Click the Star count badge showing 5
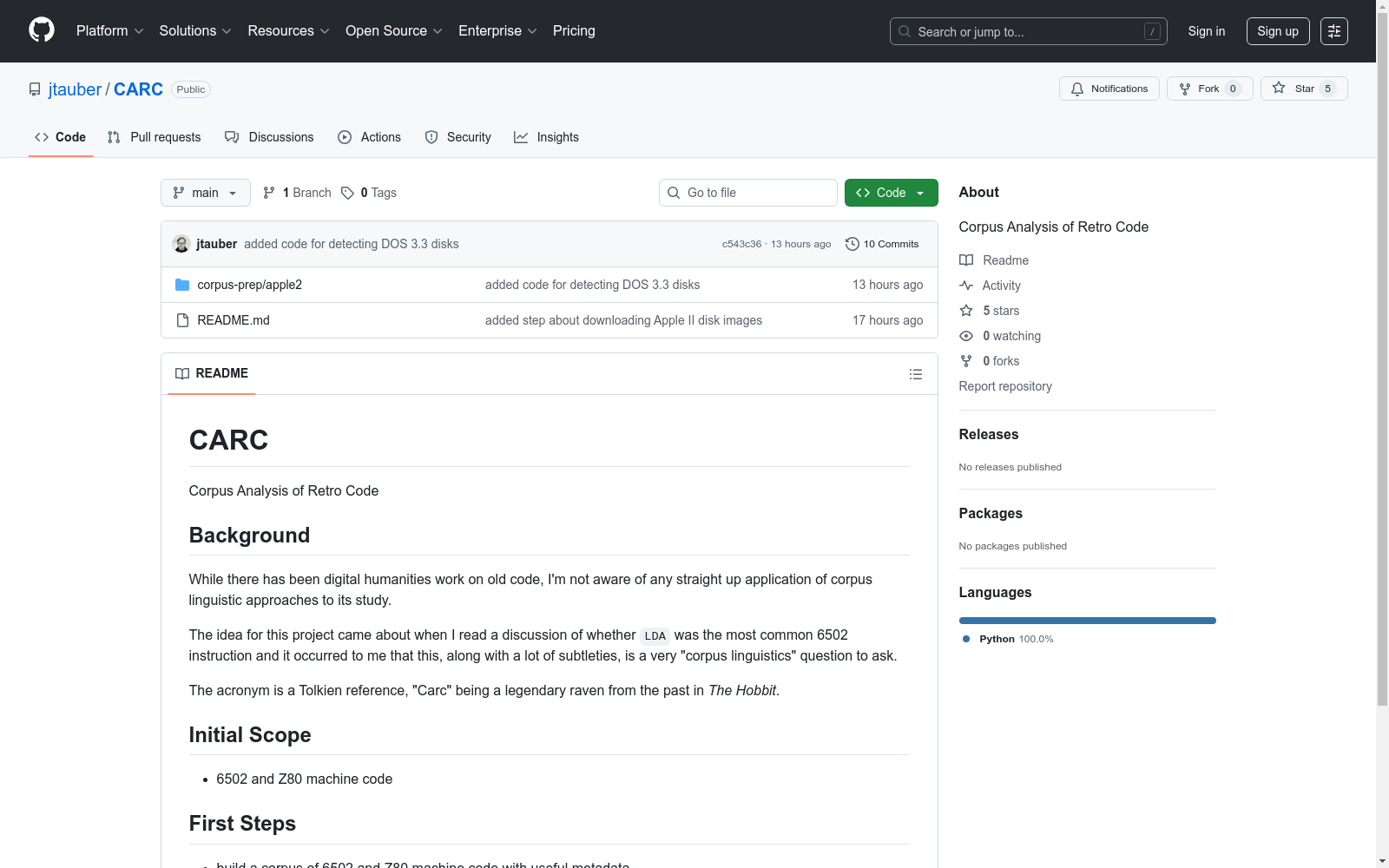Viewport: 1389px width, 868px height. 1327,89
